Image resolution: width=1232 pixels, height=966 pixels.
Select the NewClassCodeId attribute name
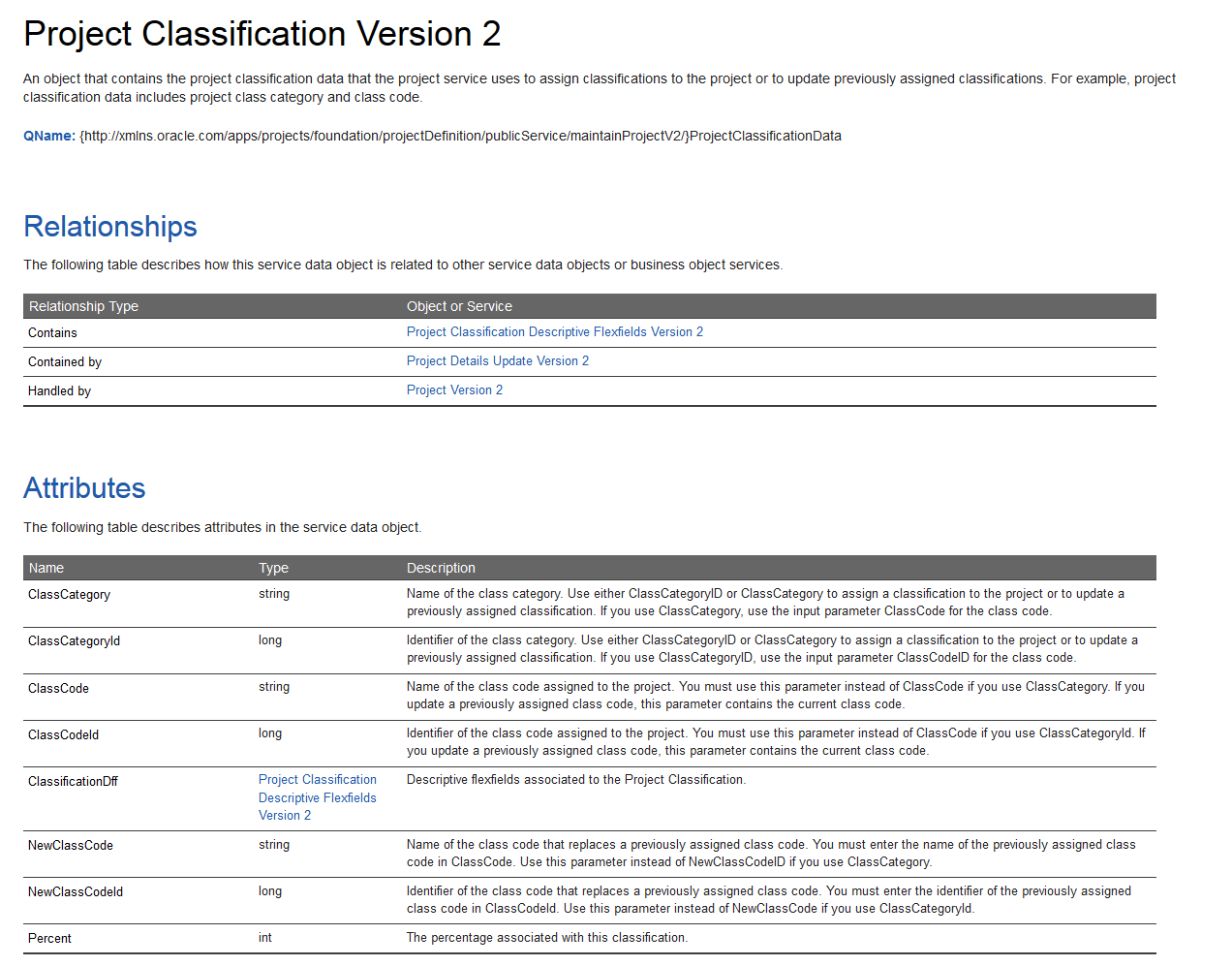click(76, 892)
